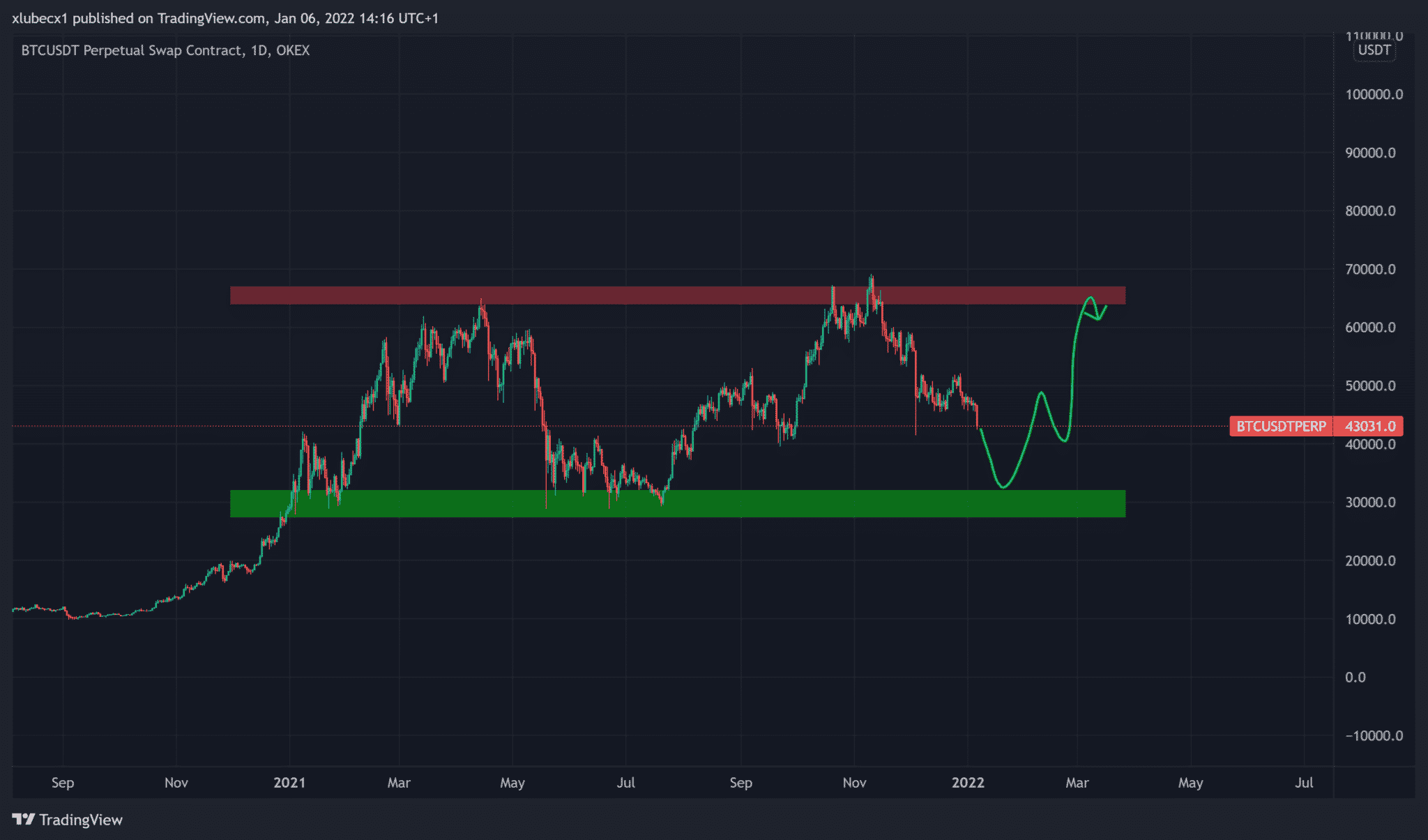1428x840 pixels.
Task: Click the Nov 2021 time axis label
Action: click(x=854, y=782)
